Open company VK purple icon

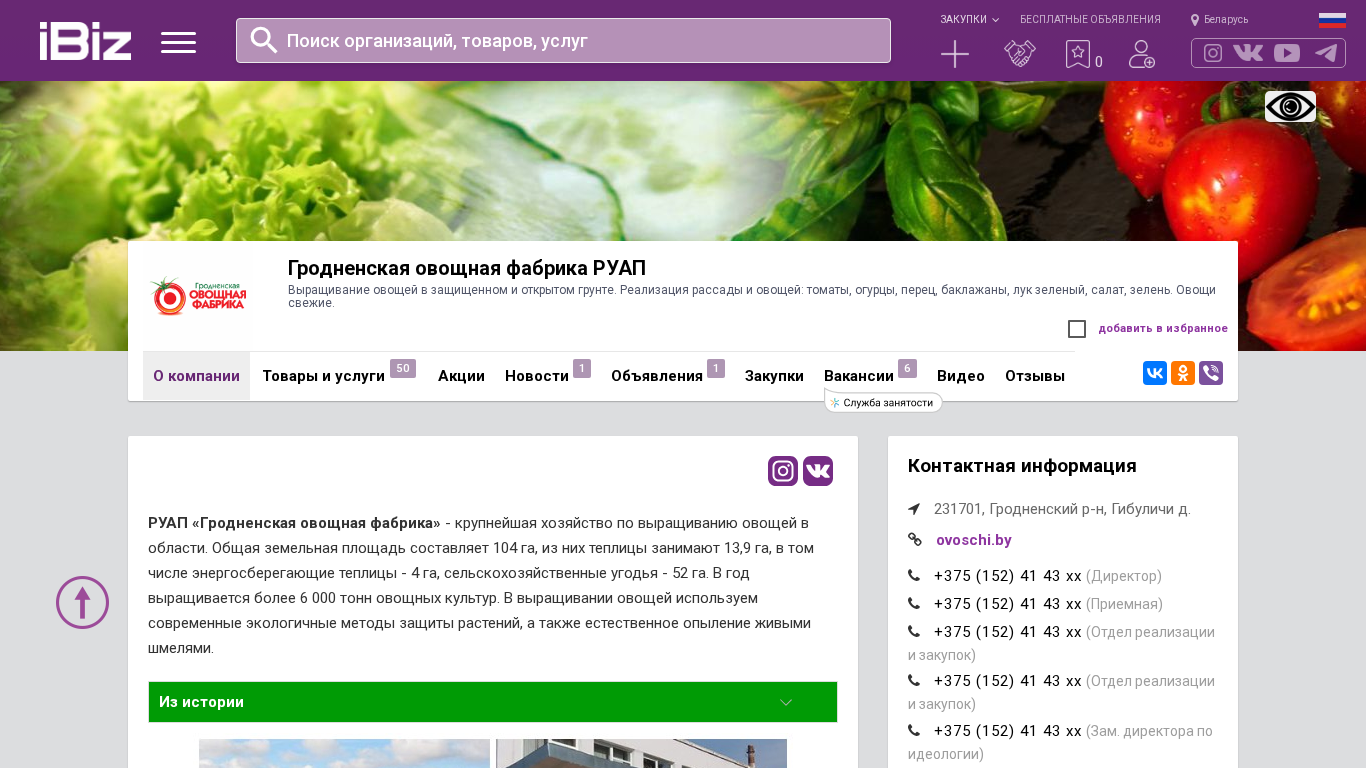click(818, 471)
